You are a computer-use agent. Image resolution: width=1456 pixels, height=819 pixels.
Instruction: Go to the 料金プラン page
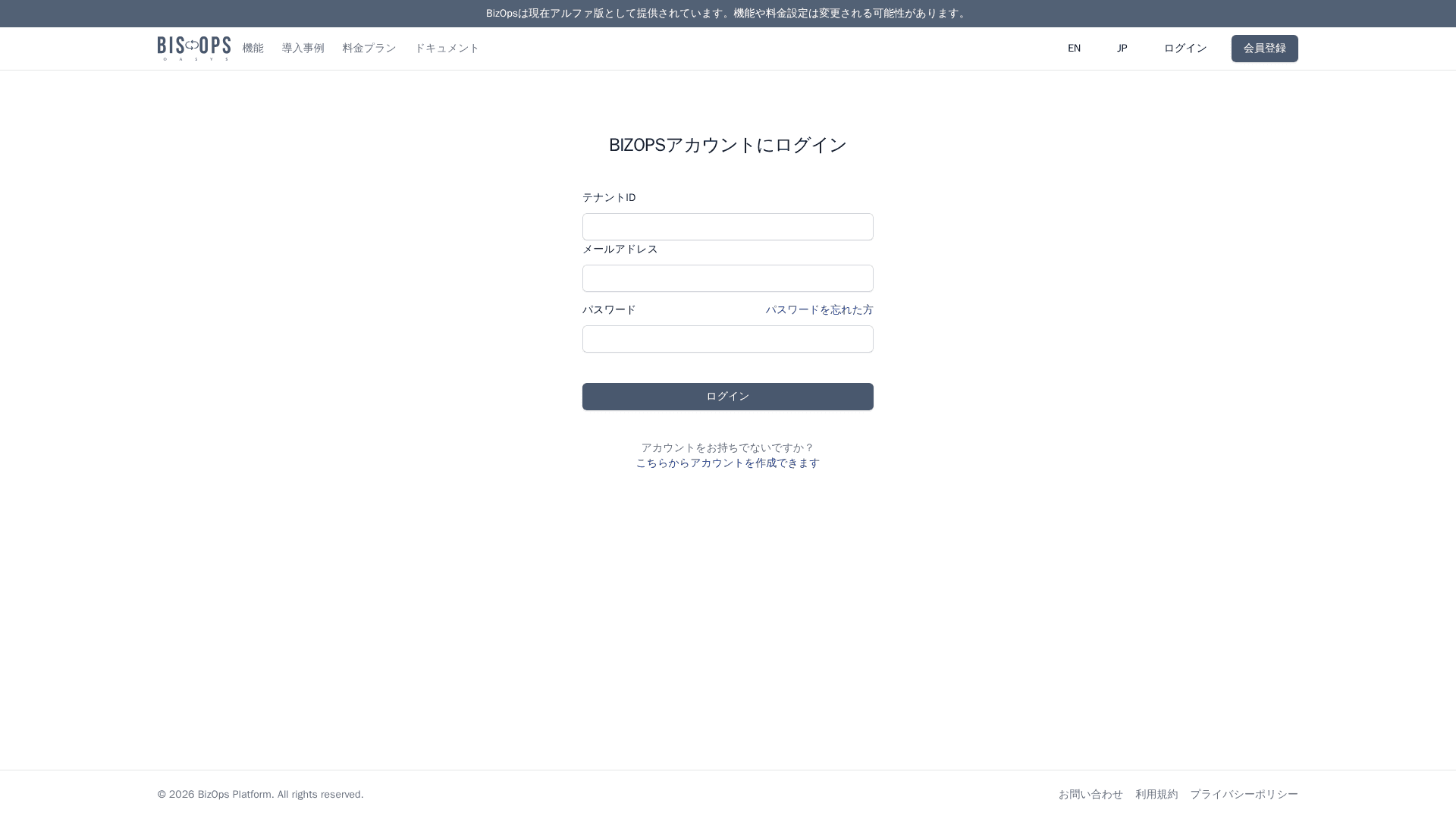point(369,49)
